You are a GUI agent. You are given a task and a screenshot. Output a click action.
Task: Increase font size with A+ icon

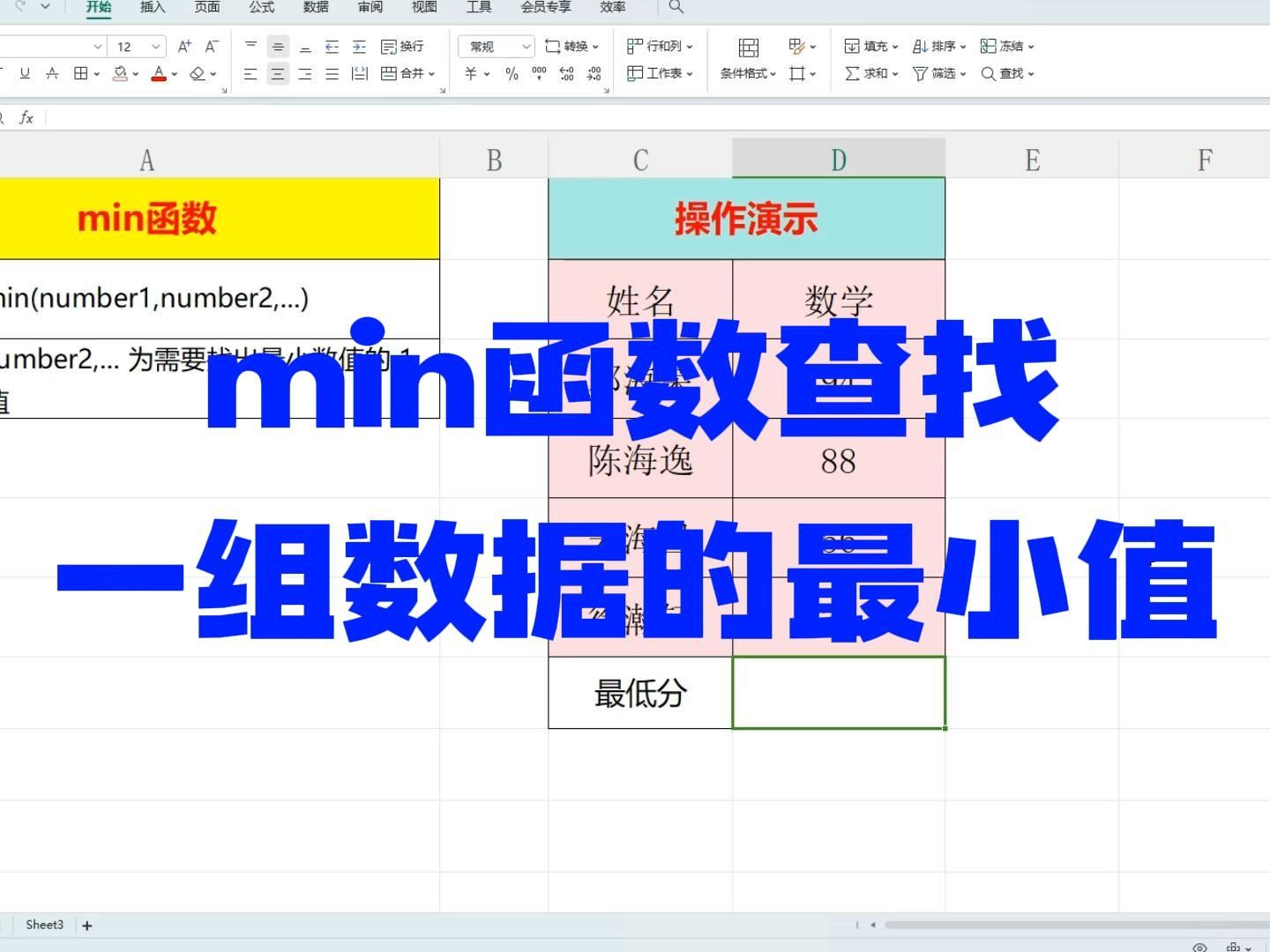[x=184, y=46]
